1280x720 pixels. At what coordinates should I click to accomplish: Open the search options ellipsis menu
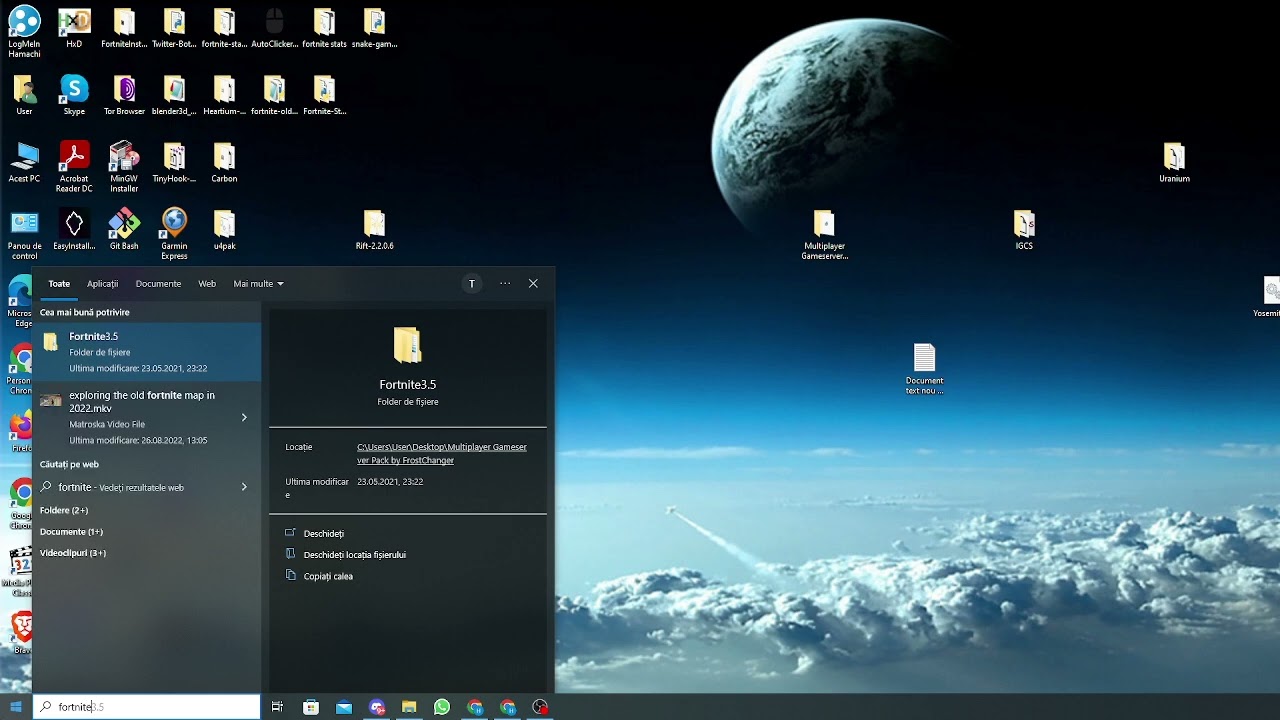[505, 284]
